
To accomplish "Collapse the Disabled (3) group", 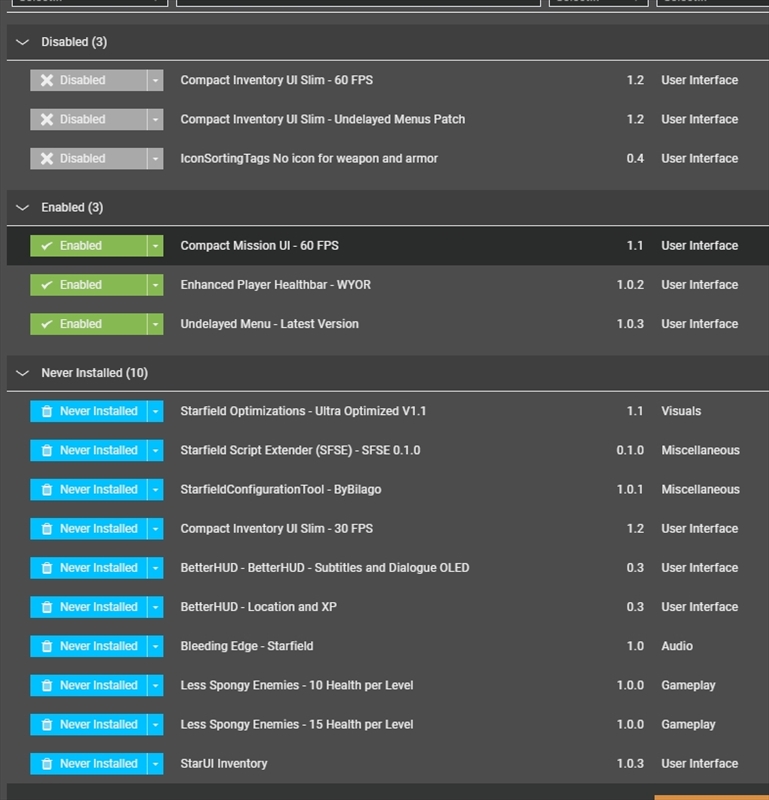I will [x=23, y=43].
